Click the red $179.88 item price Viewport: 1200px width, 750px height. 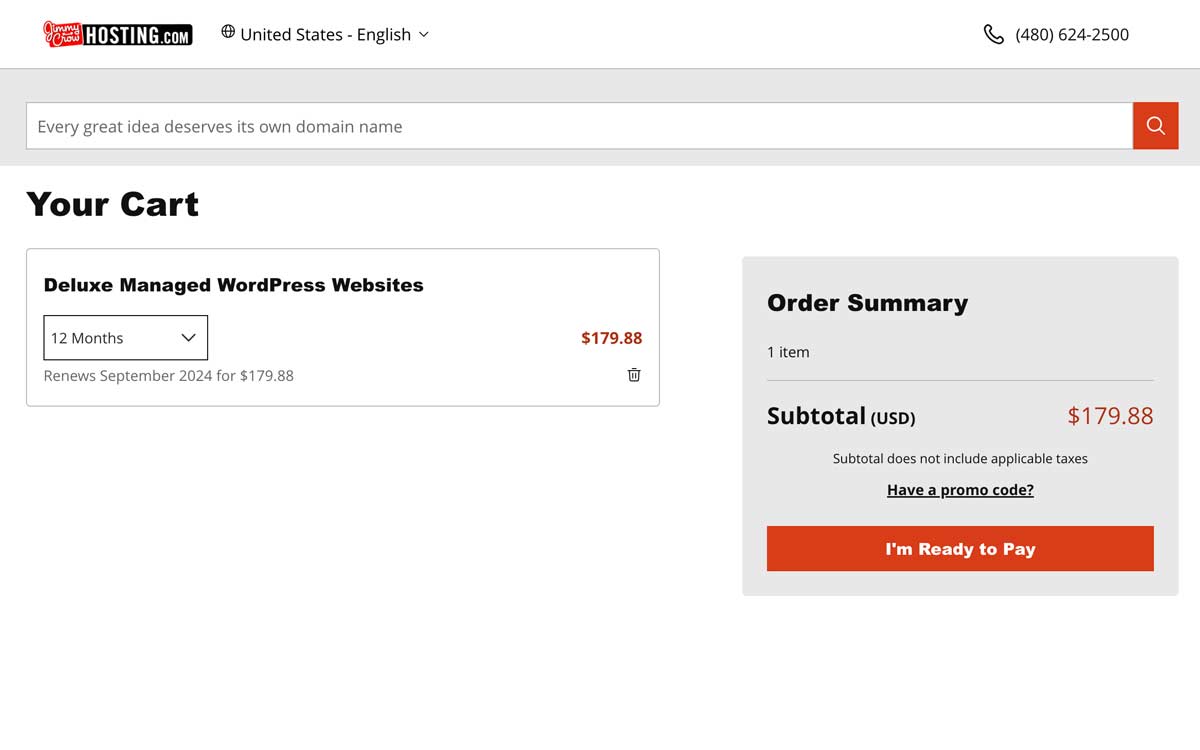pyautogui.click(x=611, y=338)
